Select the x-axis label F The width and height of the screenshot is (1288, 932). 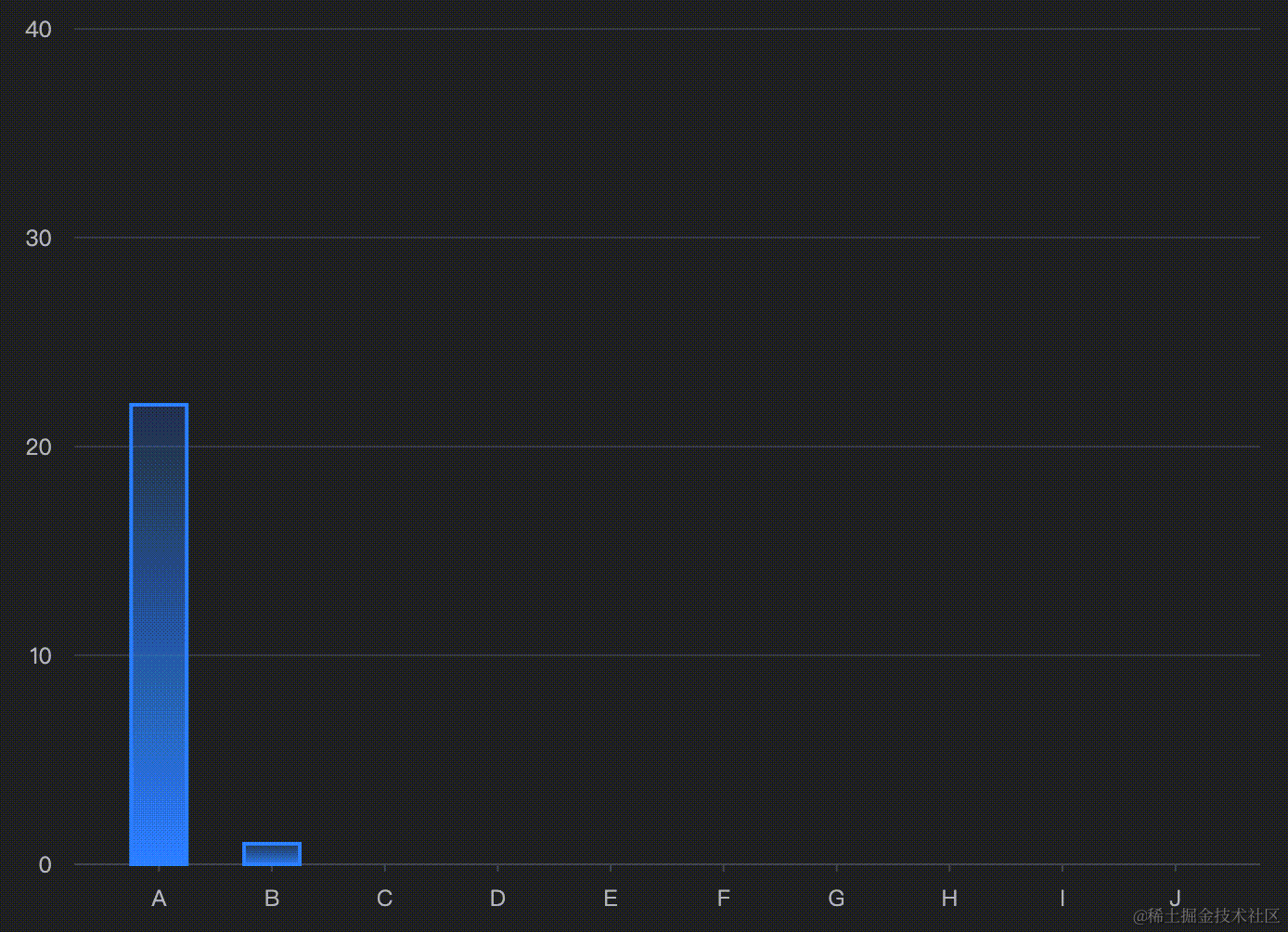[x=724, y=899]
